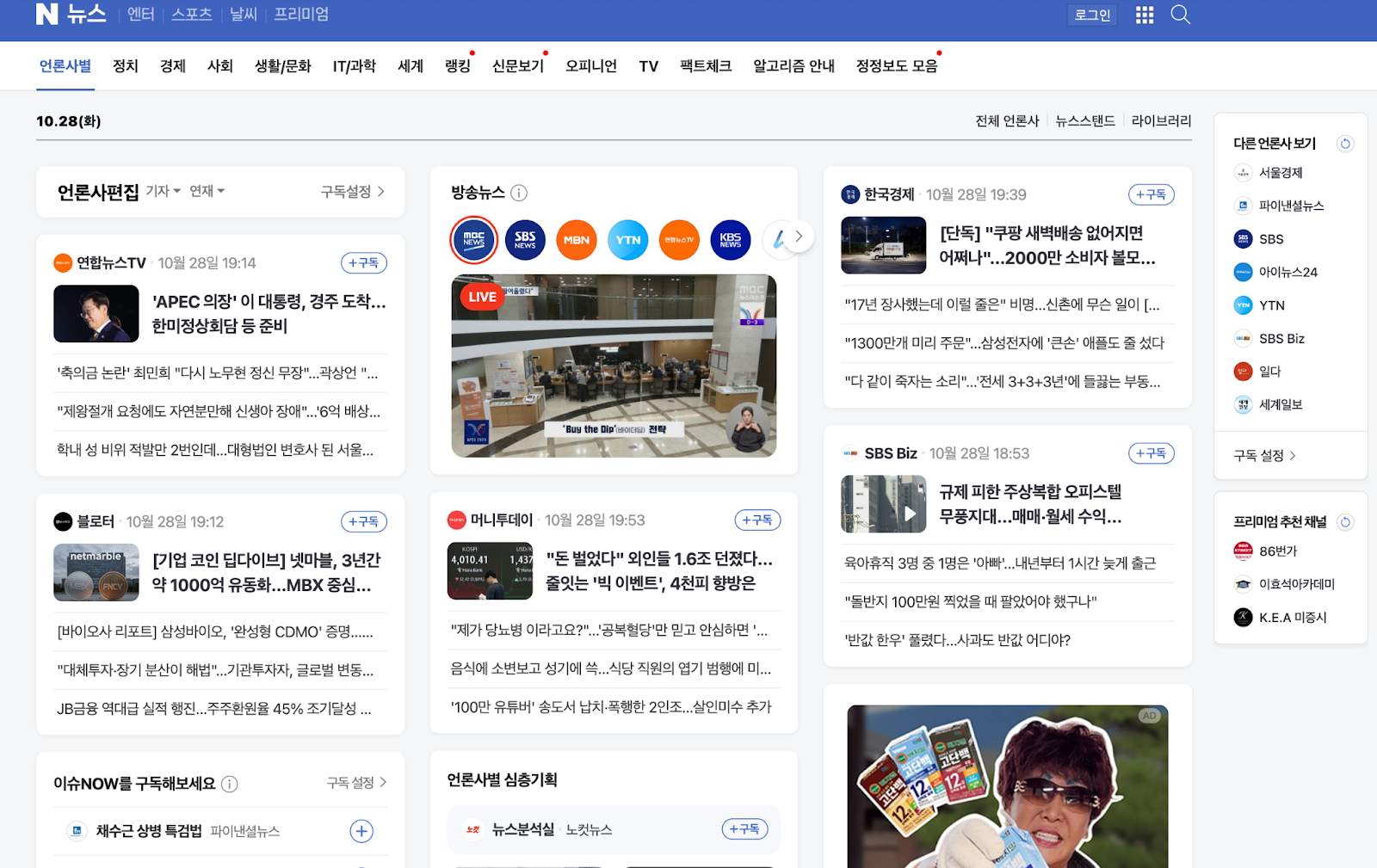Open 정정보도 모음 tab
The image size is (1377, 868).
897,66
